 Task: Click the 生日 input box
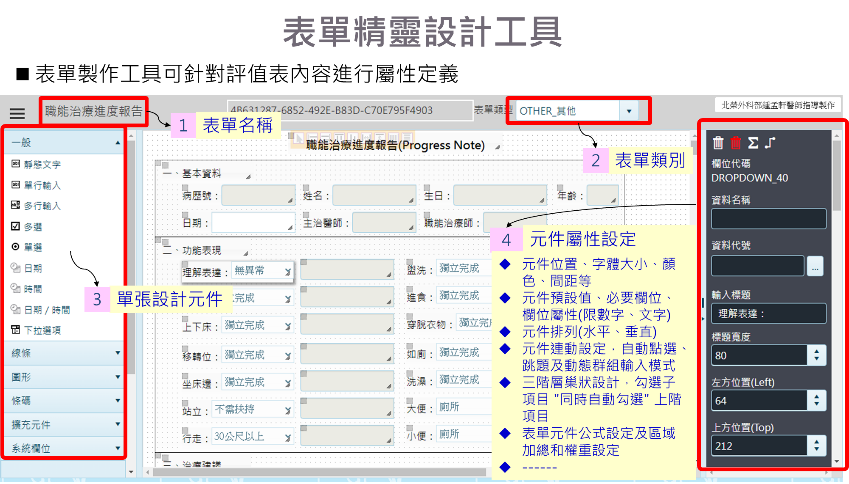[500, 195]
